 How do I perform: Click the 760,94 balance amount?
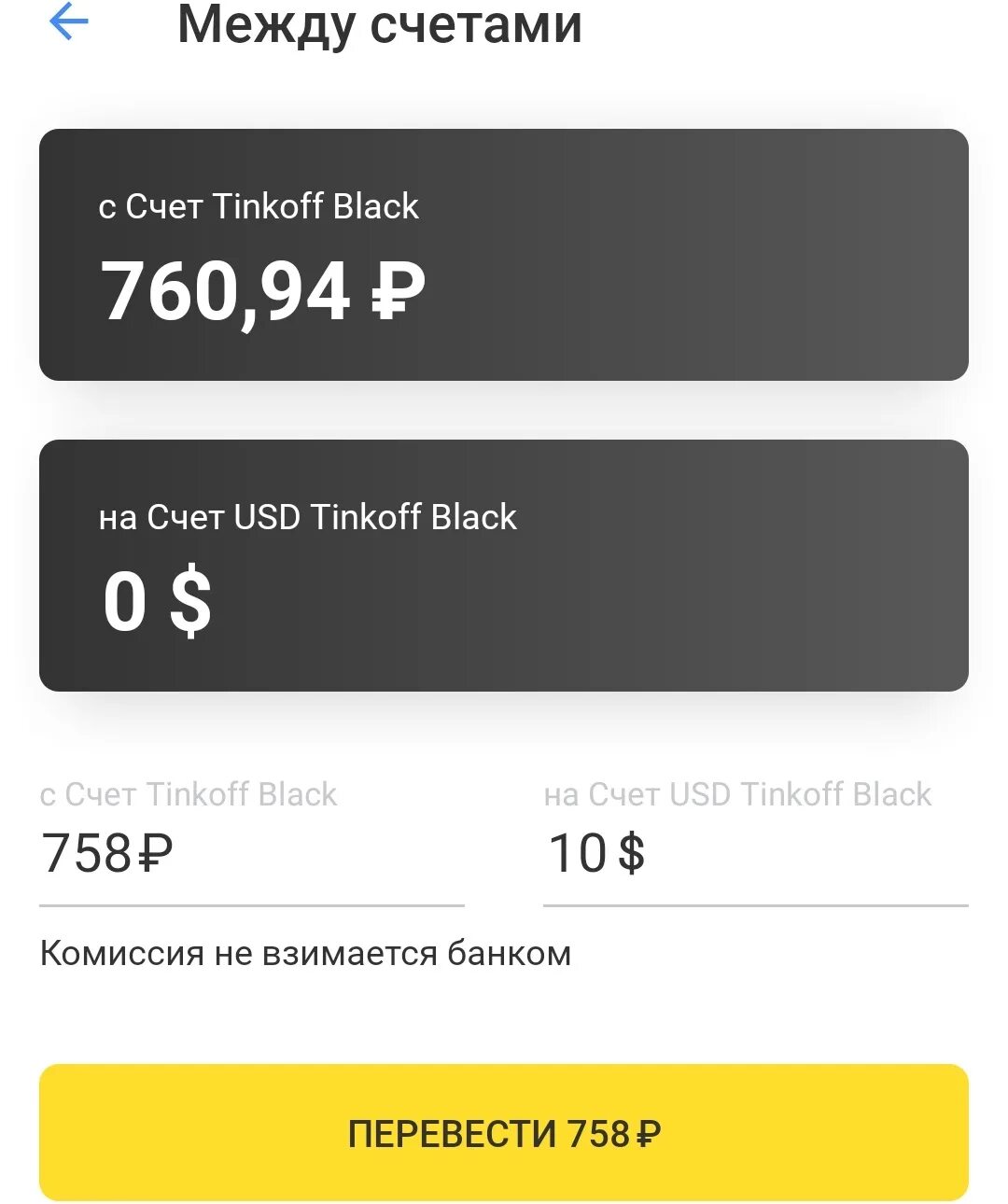click(x=224, y=292)
